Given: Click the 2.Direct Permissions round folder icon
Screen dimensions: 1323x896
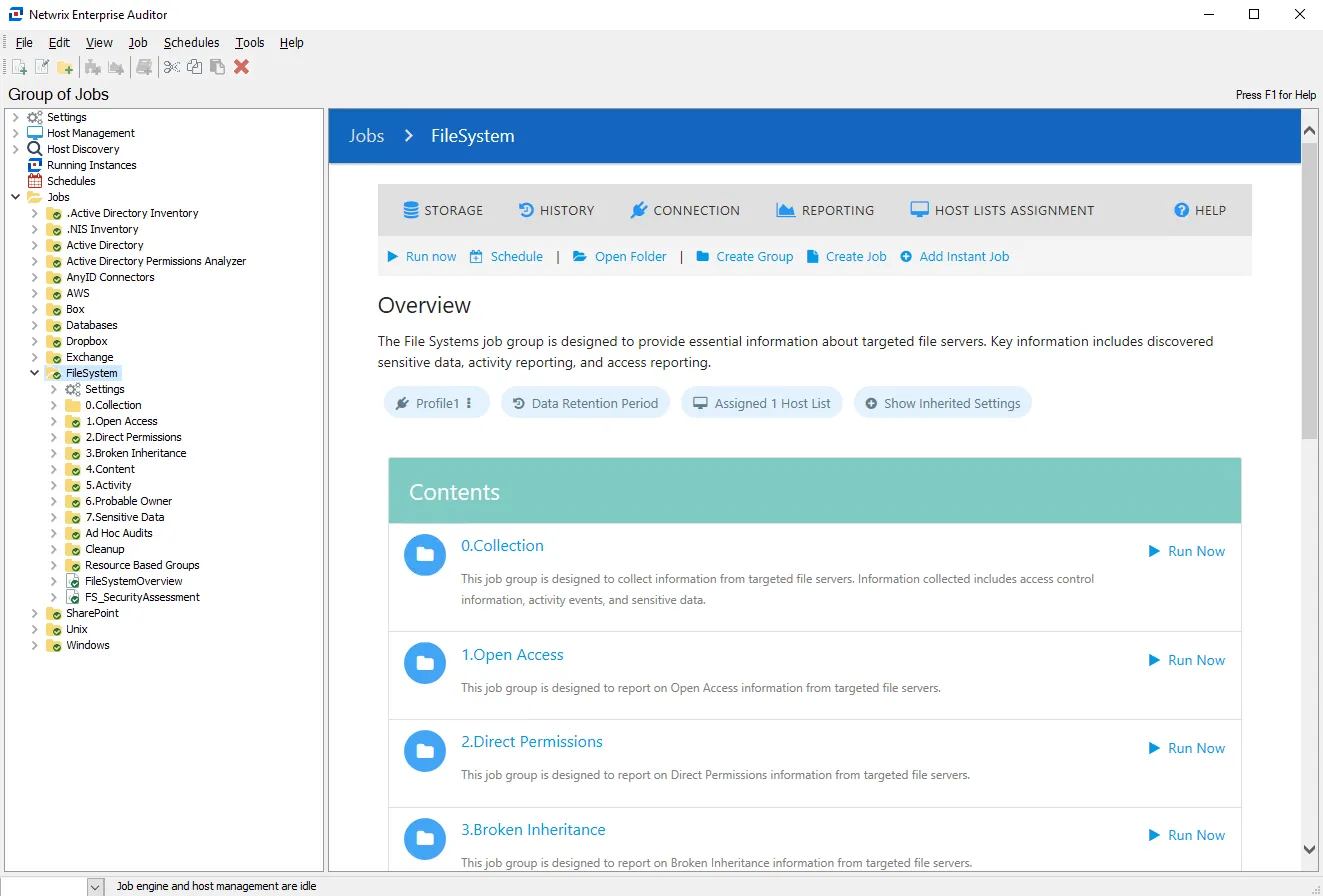Looking at the screenshot, I should (425, 751).
